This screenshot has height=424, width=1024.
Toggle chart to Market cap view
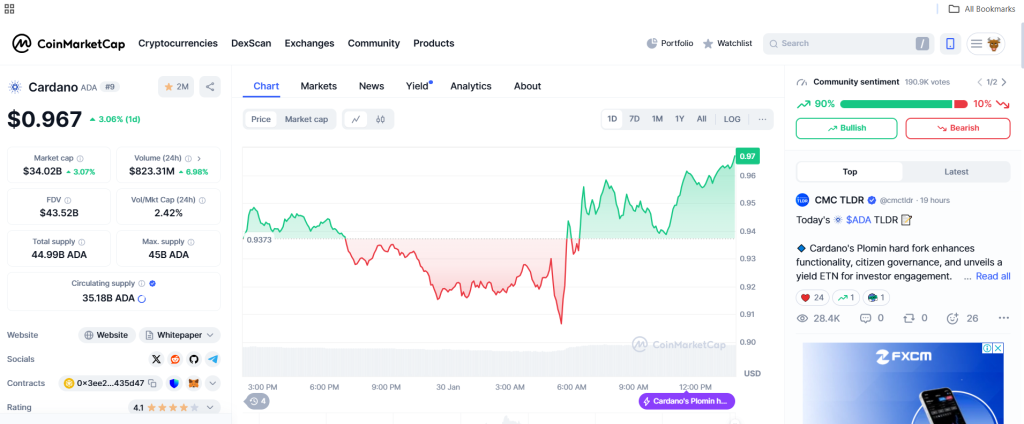click(306, 120)
